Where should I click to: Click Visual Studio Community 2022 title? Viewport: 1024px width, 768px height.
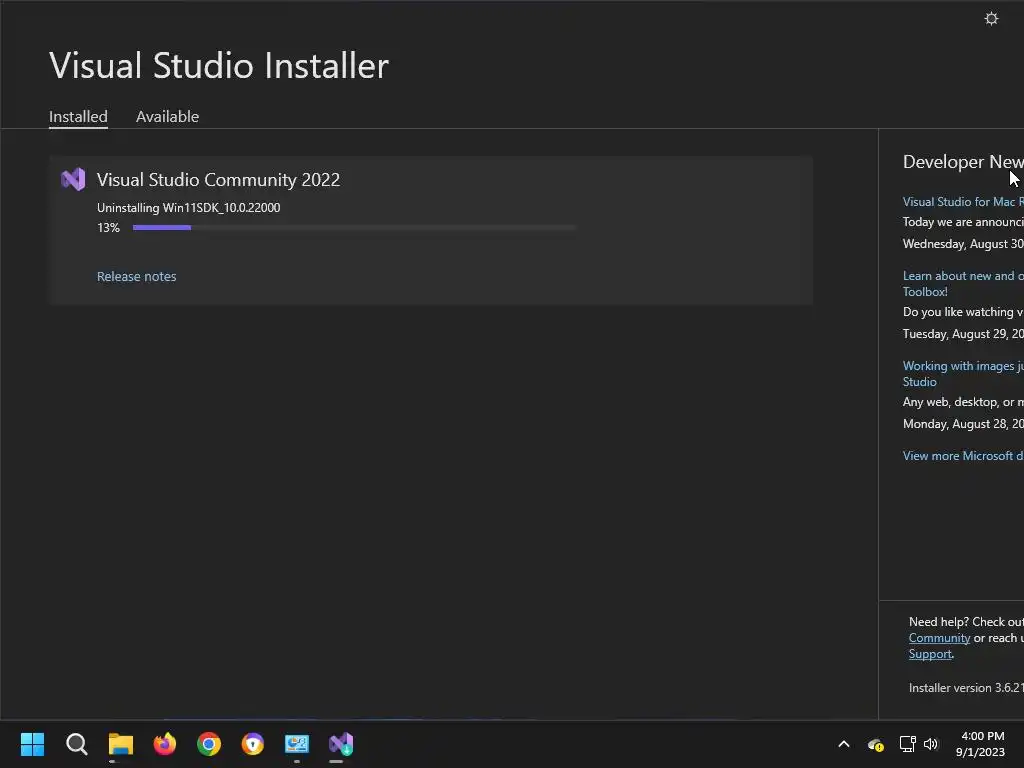218,180
